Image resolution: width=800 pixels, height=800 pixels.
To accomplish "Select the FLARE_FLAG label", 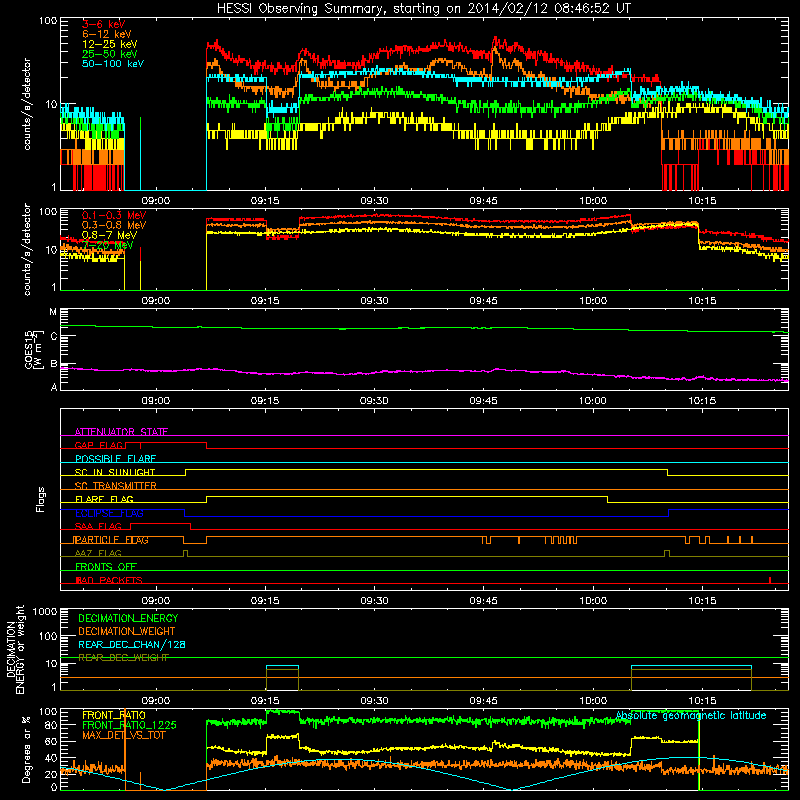I will point(104,499).
